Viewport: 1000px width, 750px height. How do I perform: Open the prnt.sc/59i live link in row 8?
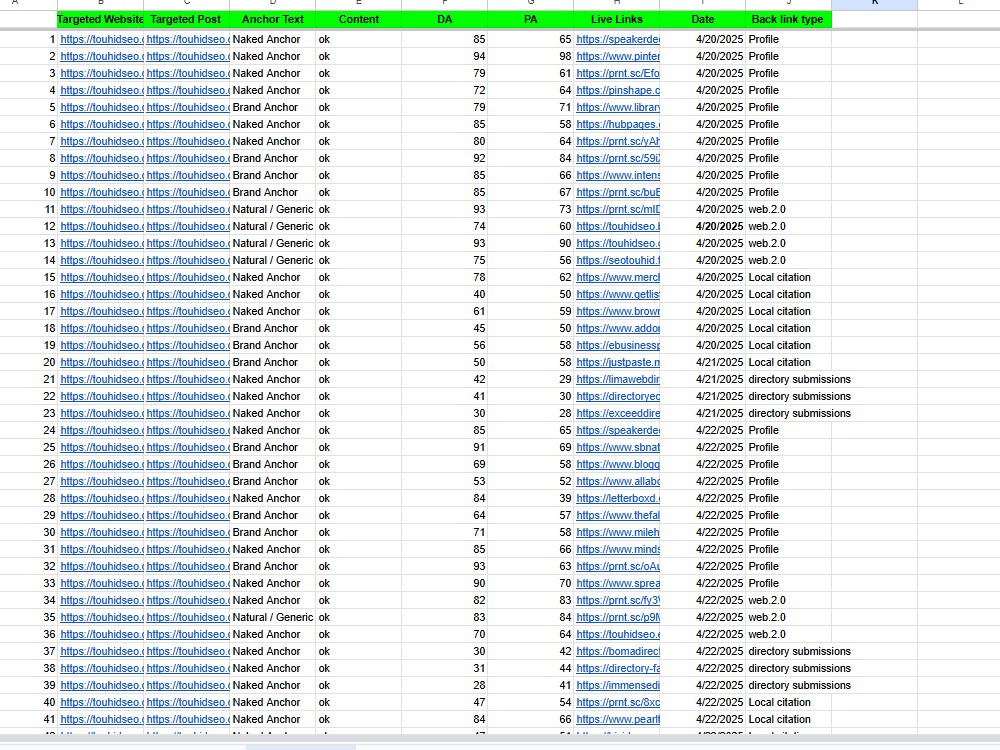point(618,158)
